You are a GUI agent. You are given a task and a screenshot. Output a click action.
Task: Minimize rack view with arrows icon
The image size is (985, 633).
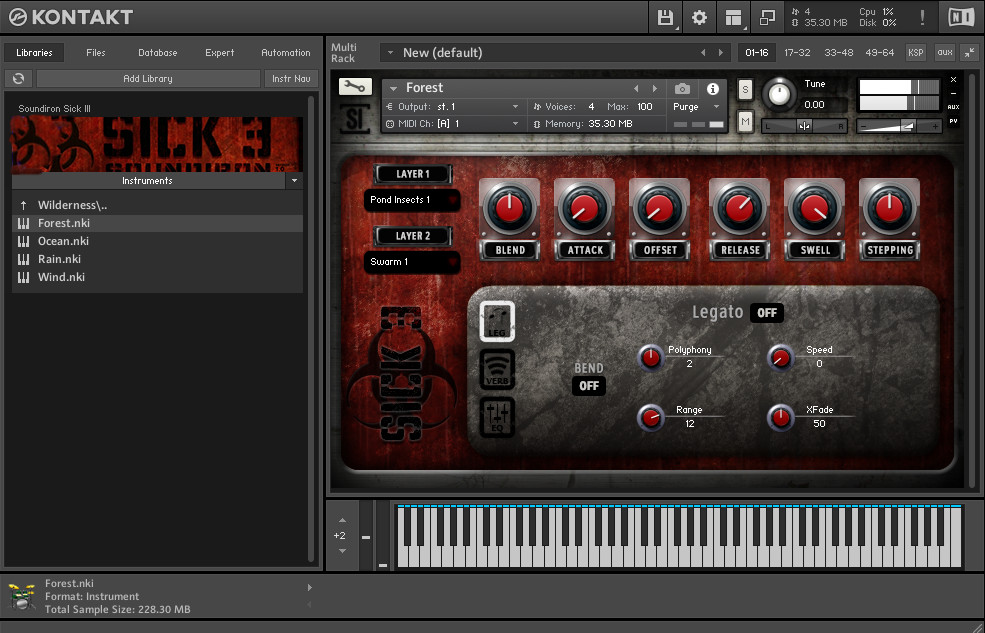click(970, 53)
